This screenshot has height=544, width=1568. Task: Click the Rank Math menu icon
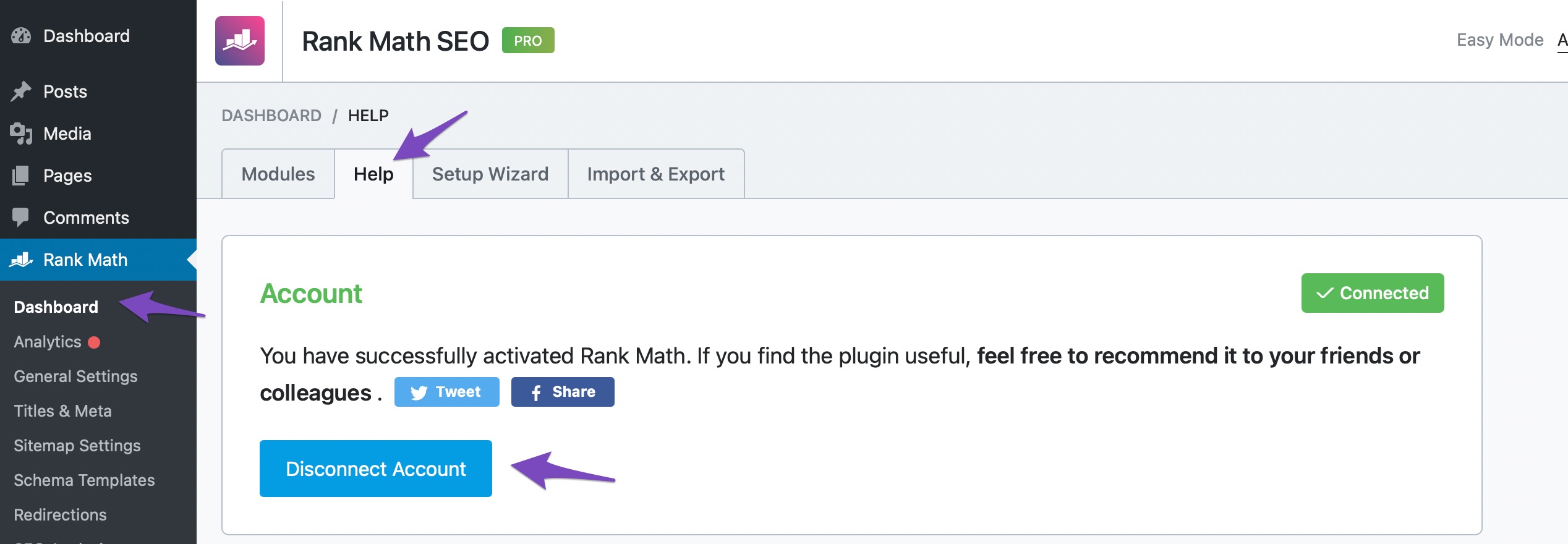click(21, 260)
